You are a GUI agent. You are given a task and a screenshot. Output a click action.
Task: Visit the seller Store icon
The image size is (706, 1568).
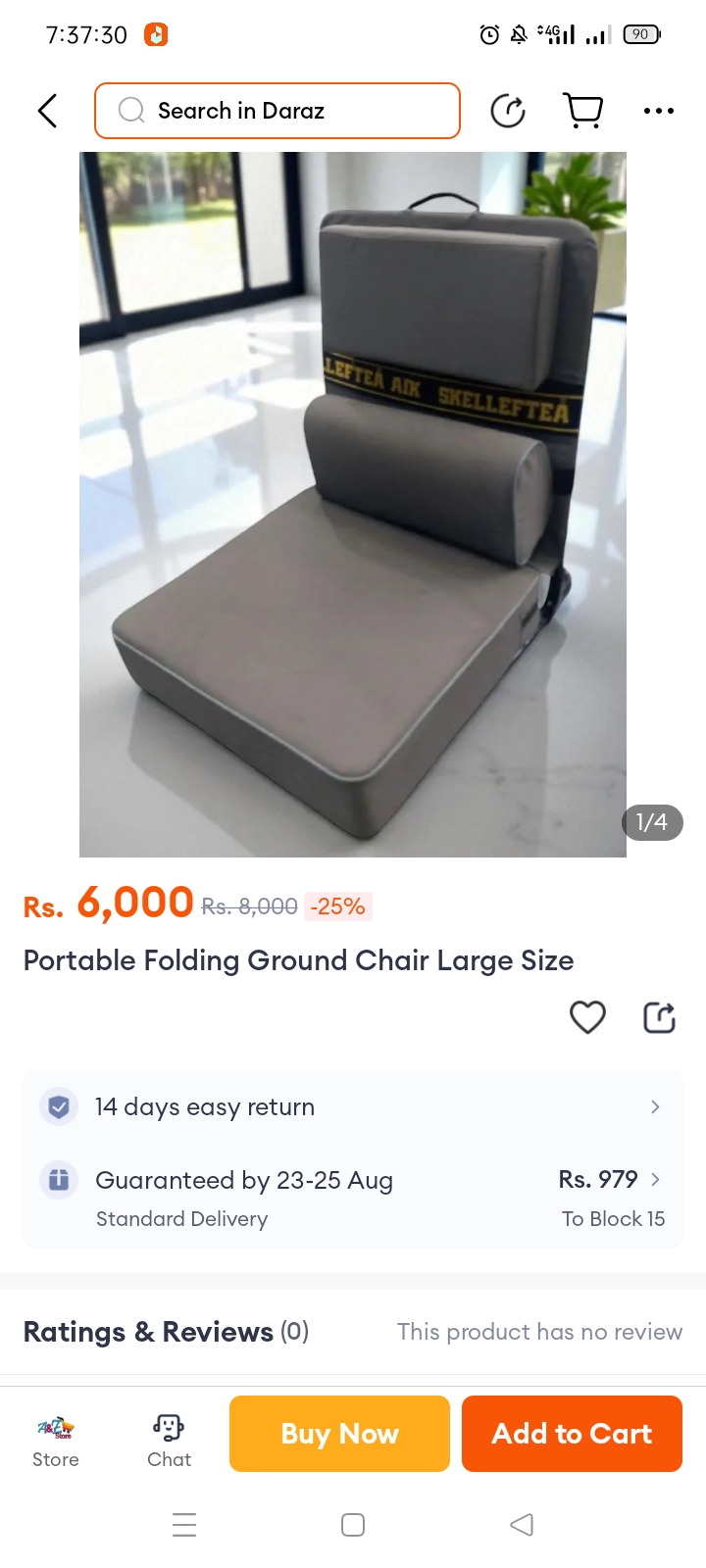(56, 1441)
